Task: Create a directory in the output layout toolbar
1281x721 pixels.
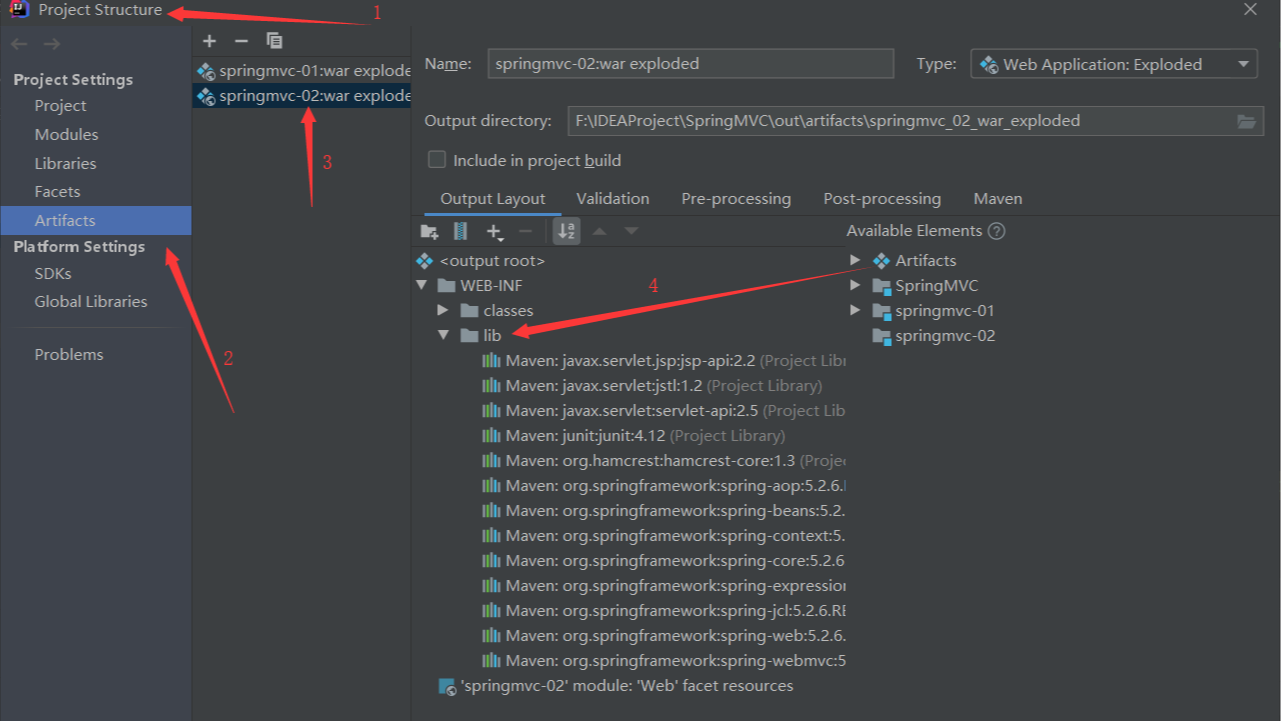Action: (x=430, y=231)
